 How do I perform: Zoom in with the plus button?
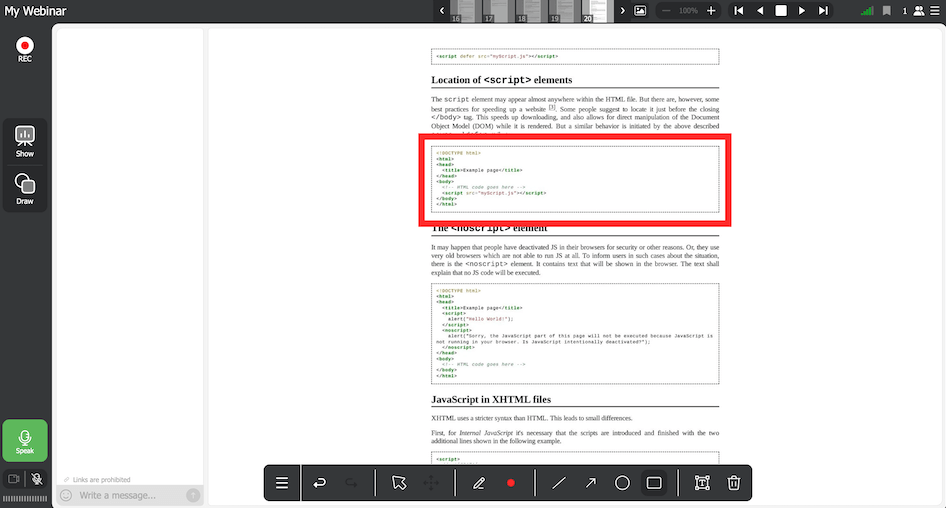tap(711, 11)
